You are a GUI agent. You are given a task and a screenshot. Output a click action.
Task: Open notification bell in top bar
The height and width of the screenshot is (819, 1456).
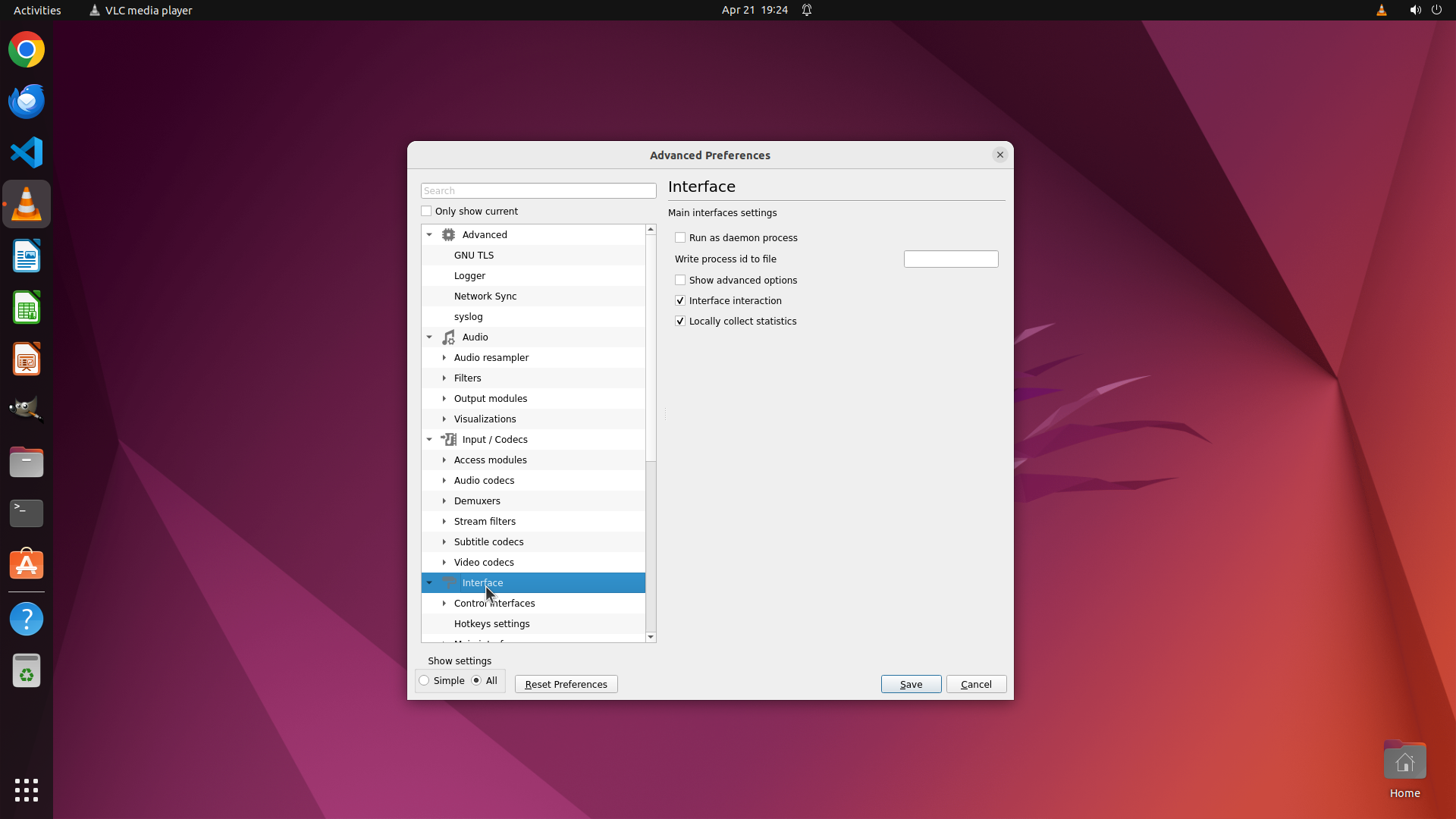click(807, 11)
